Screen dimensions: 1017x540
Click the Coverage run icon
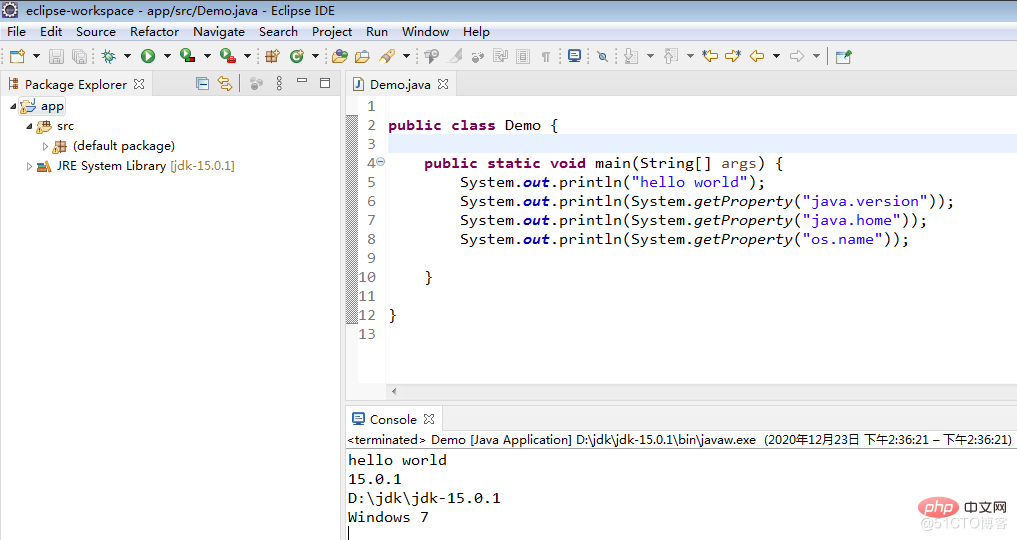187,56
